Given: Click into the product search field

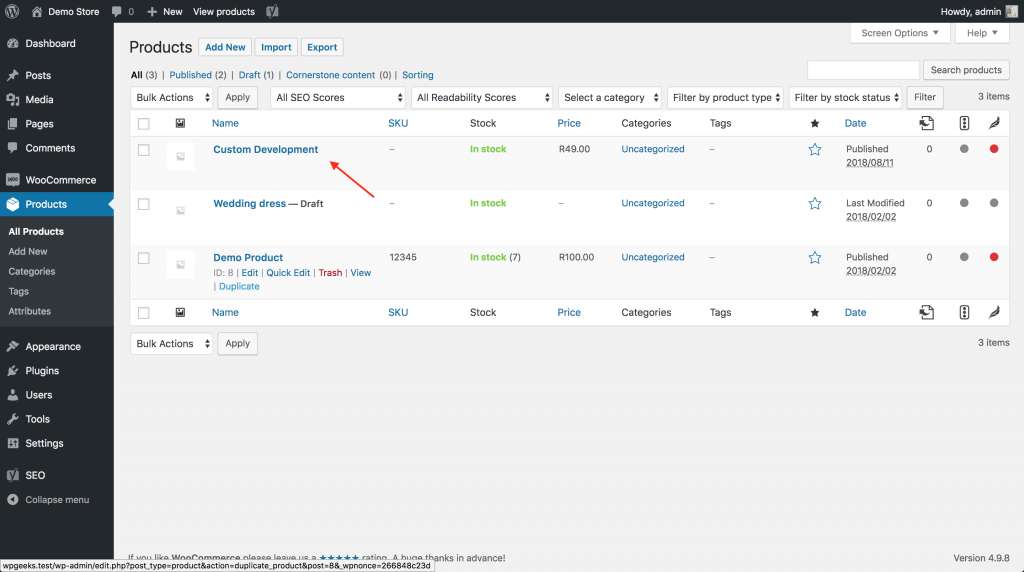Looking at the screenshot, I should [x=863, y=70].
